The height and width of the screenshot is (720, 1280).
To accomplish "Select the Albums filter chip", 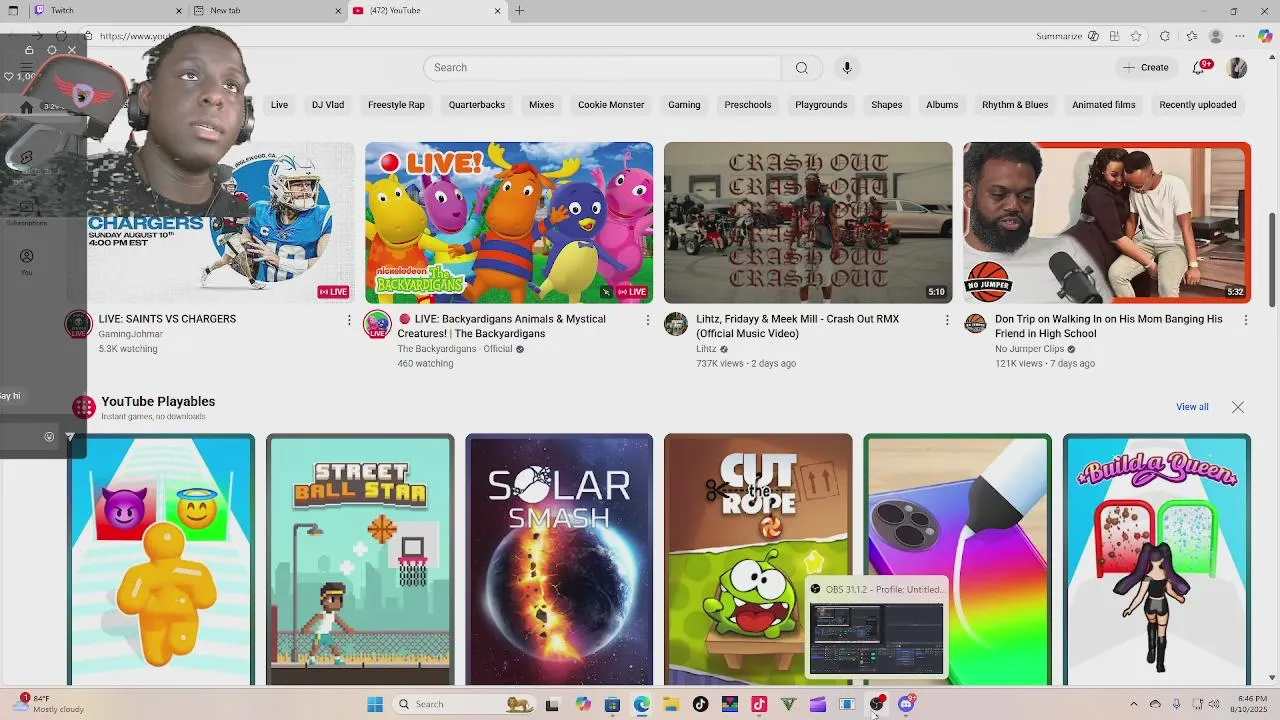I will tap(942, 105).
